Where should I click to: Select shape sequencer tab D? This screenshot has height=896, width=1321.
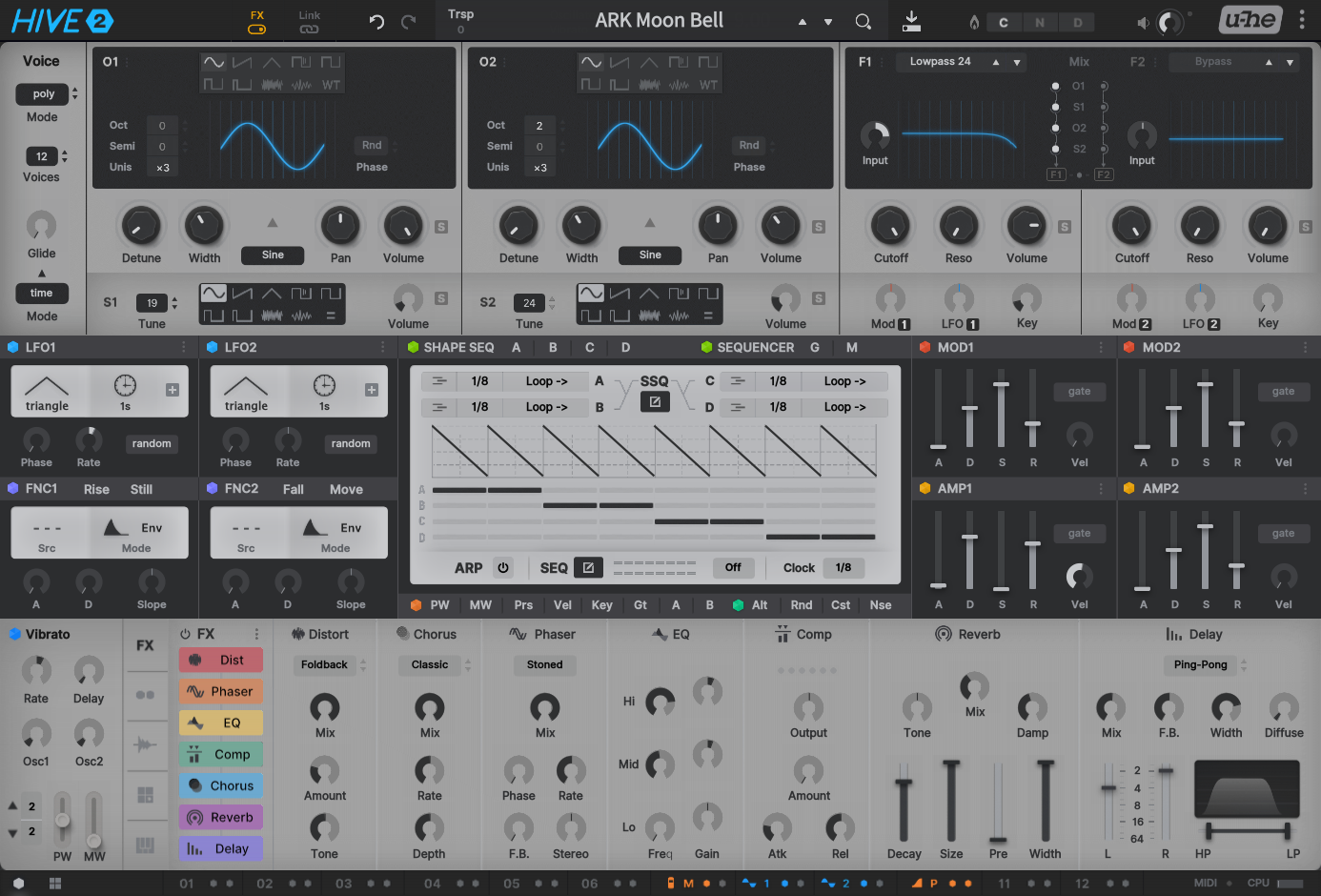[625, 347]
